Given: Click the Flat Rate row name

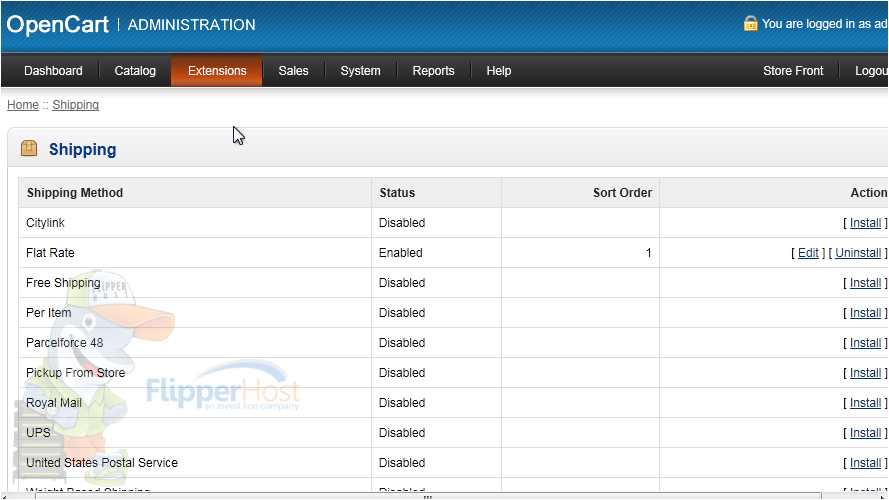Looking at the screenshot, I should (x=50, y=253).
